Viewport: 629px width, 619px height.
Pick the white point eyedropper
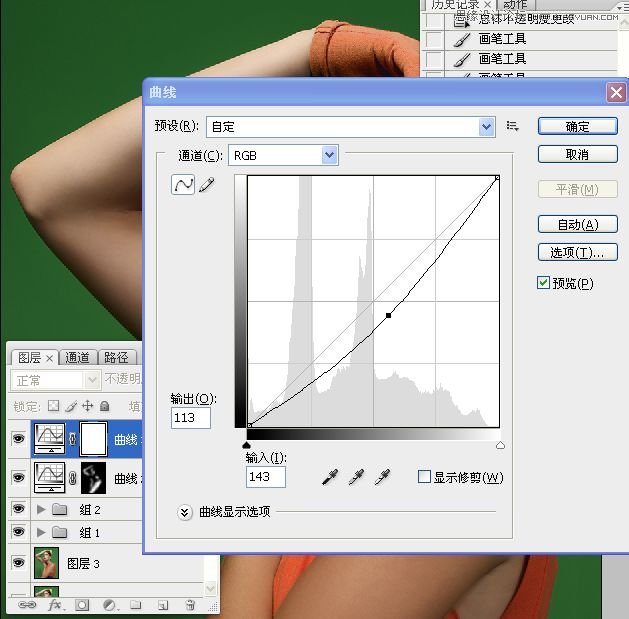[x=382, y=477]
